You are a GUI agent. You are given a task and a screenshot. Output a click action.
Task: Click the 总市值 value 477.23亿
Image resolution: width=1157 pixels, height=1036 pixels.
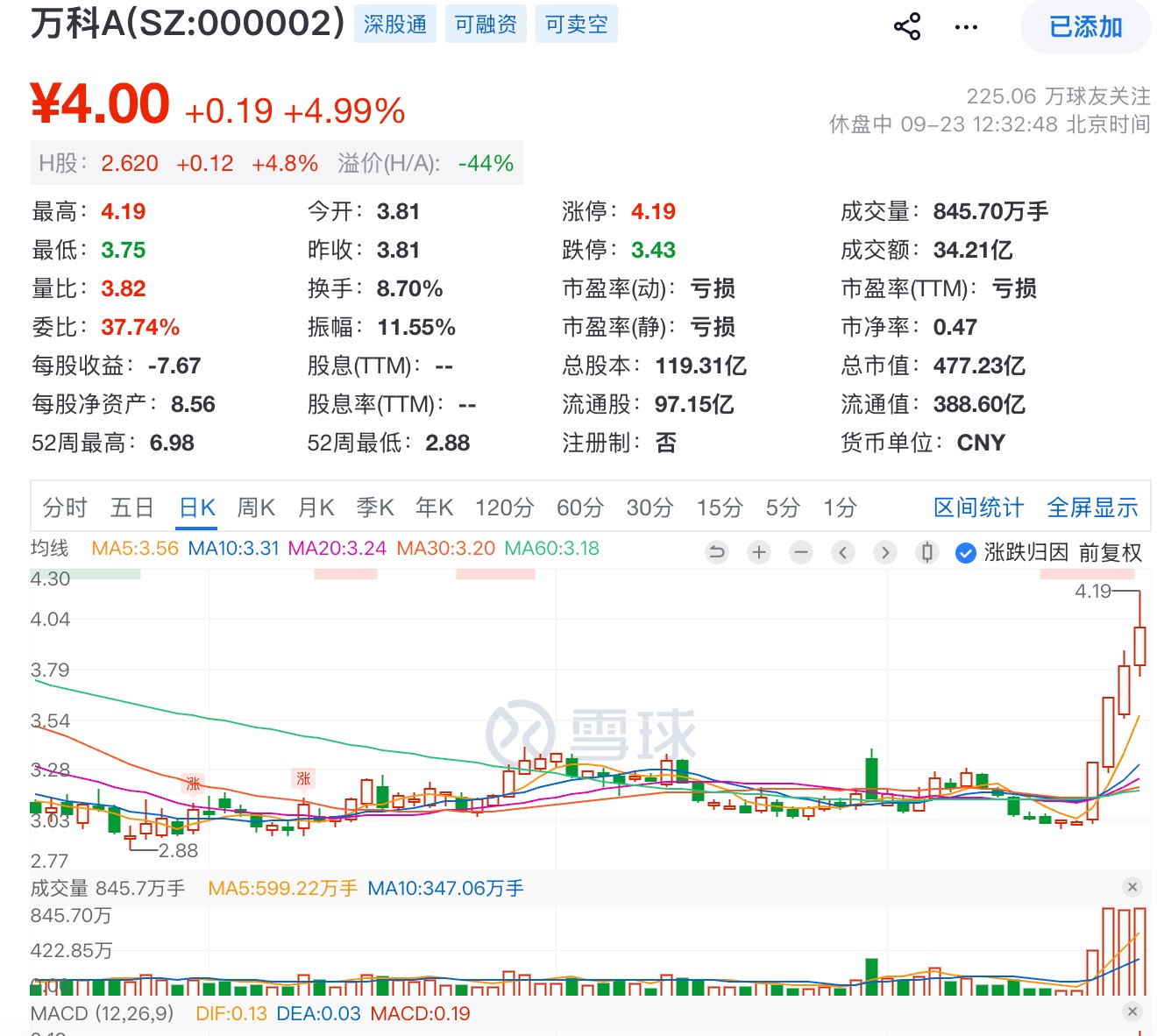[x=979, y=365]
